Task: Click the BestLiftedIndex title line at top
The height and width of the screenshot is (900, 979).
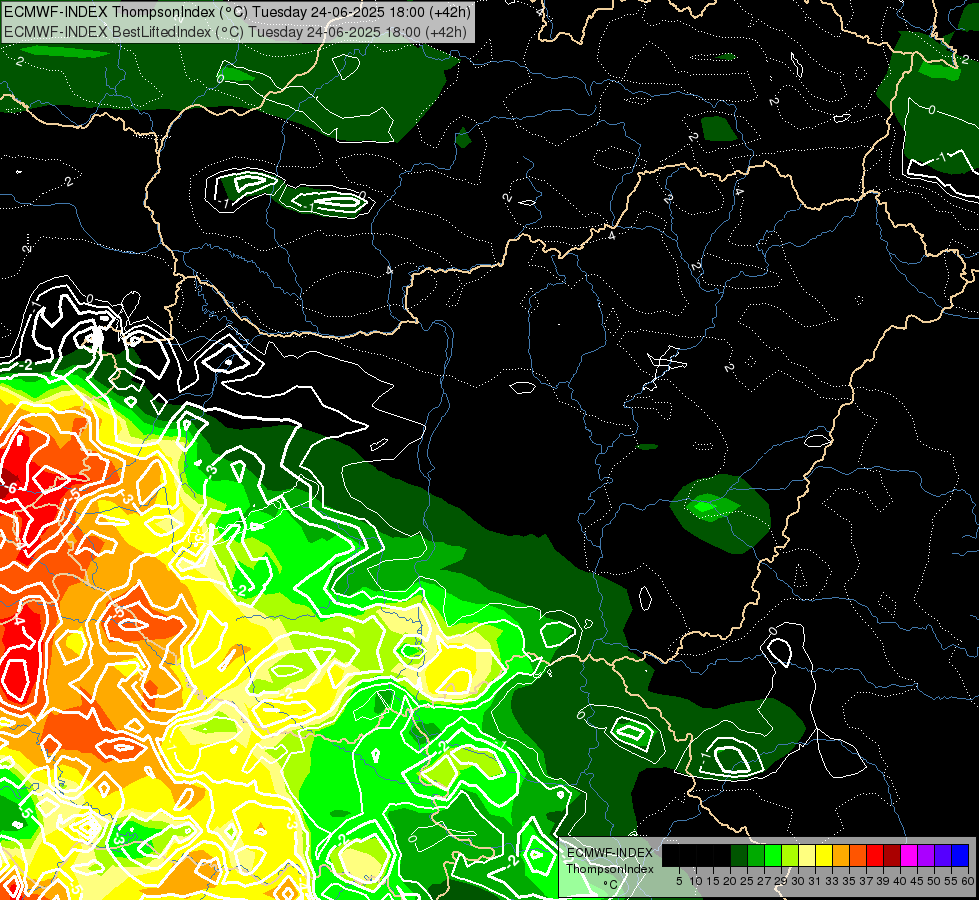Action: click(235, 31)
